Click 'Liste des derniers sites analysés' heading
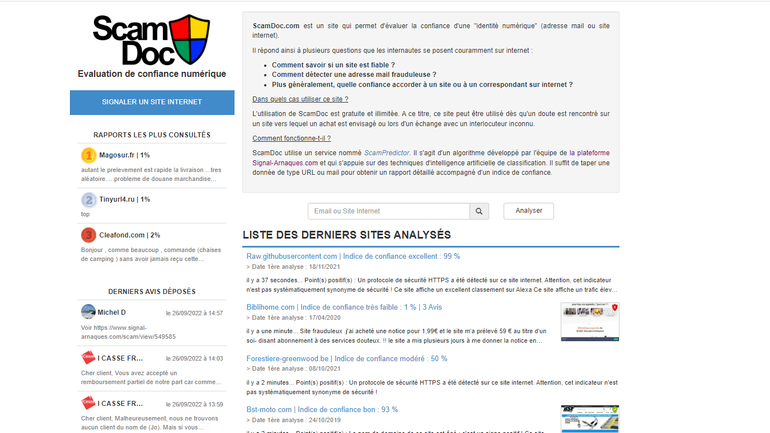The height and width of the screenshot is (433, 770). 347,235
